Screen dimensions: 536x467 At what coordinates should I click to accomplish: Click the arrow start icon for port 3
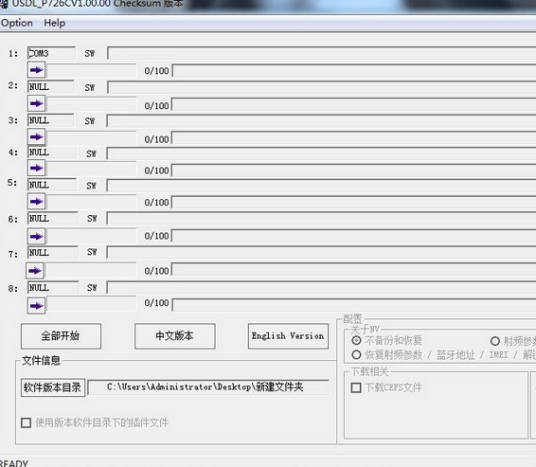pyautogui.click(x=36, y=137)
